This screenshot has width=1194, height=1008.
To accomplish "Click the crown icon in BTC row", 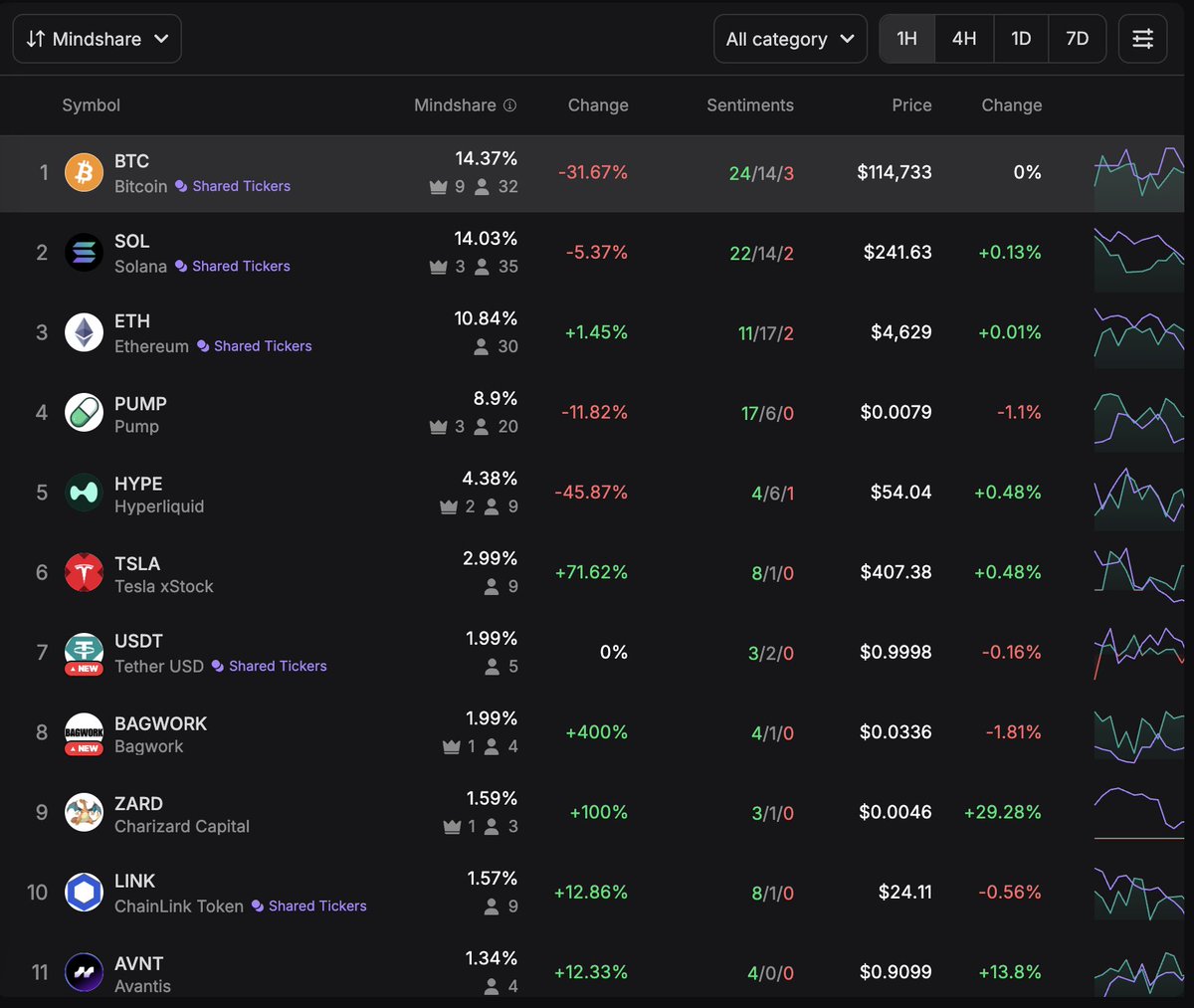I will click(438, 186).
